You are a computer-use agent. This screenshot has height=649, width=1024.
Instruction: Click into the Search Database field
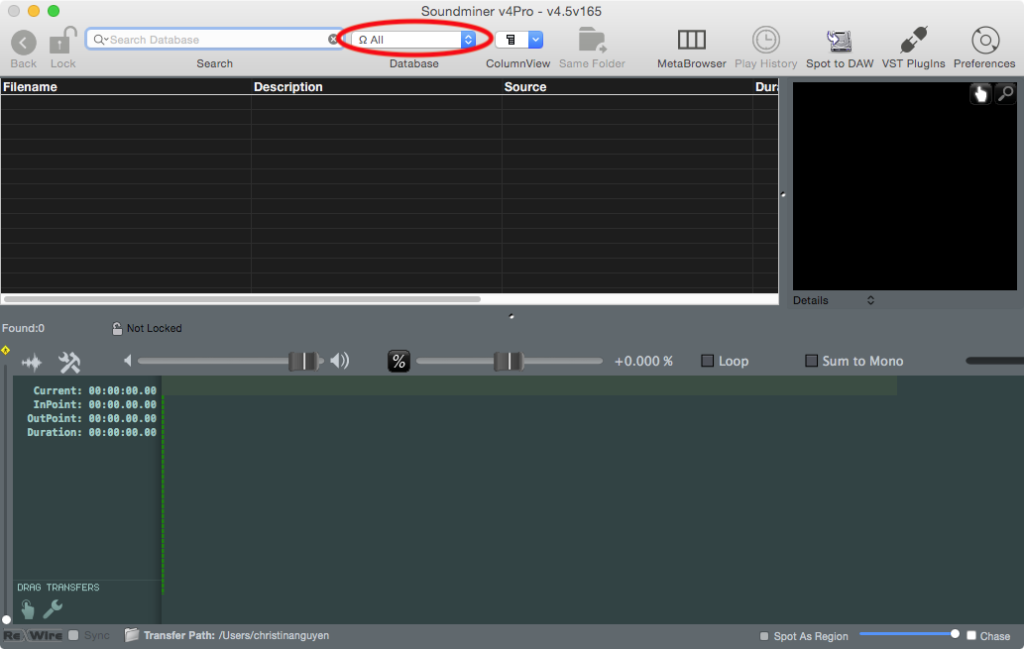[214, 39]
